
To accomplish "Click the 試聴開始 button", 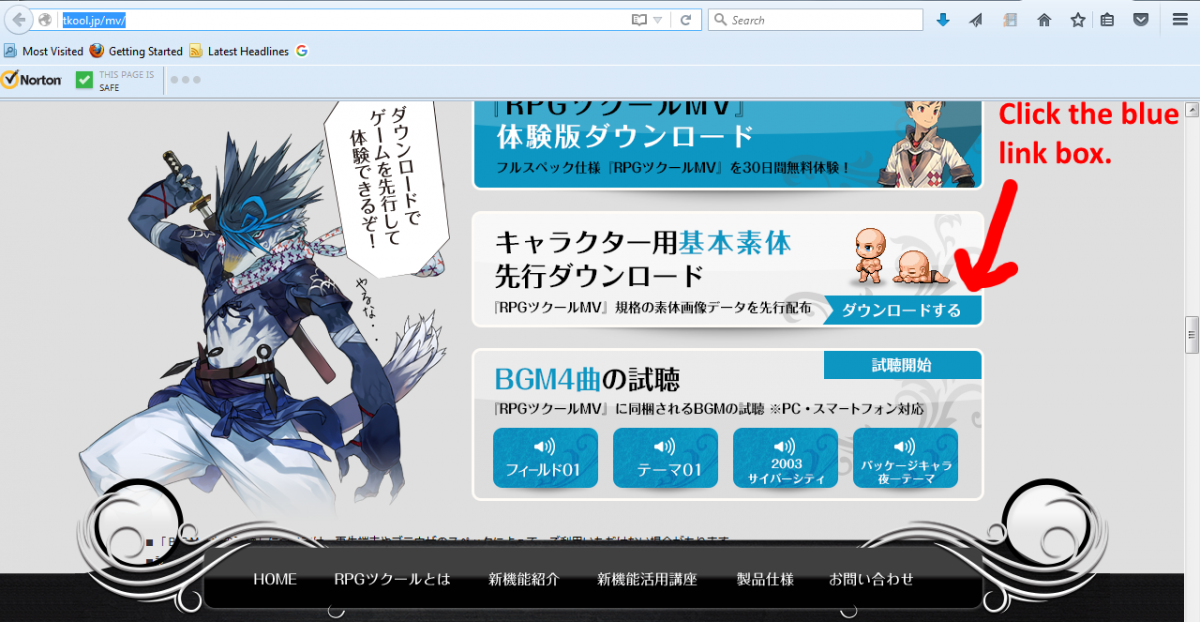I will click(x=902, y=365).
